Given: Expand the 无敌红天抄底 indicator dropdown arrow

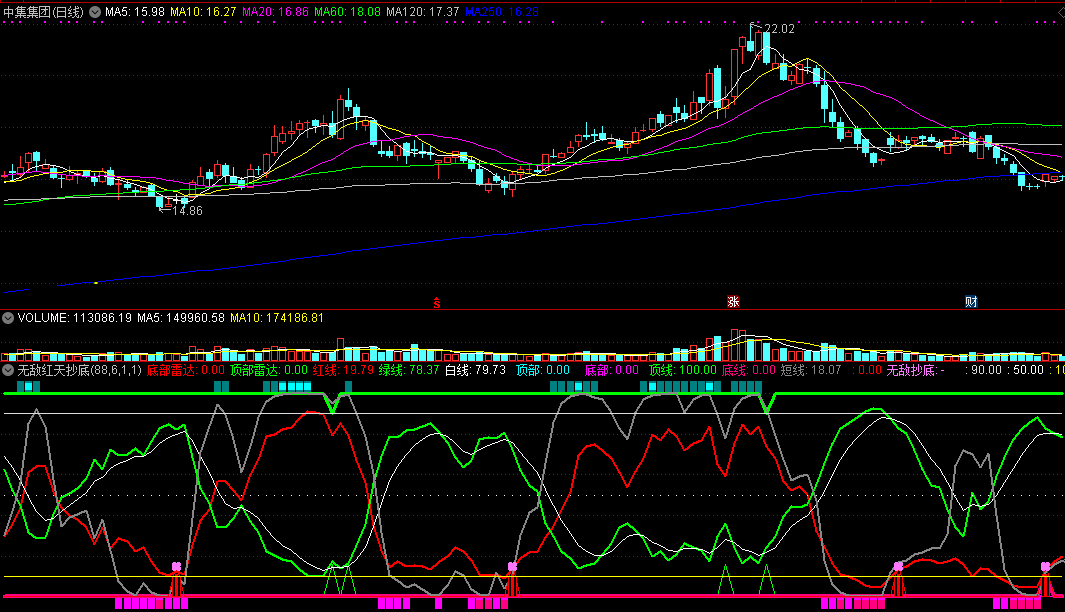Looking at the screenshot, I should tap(8, 370).
